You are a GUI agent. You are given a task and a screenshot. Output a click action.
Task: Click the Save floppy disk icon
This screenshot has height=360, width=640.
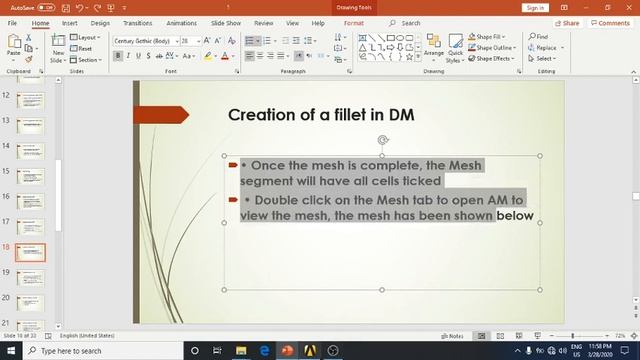tap(66, 8)
